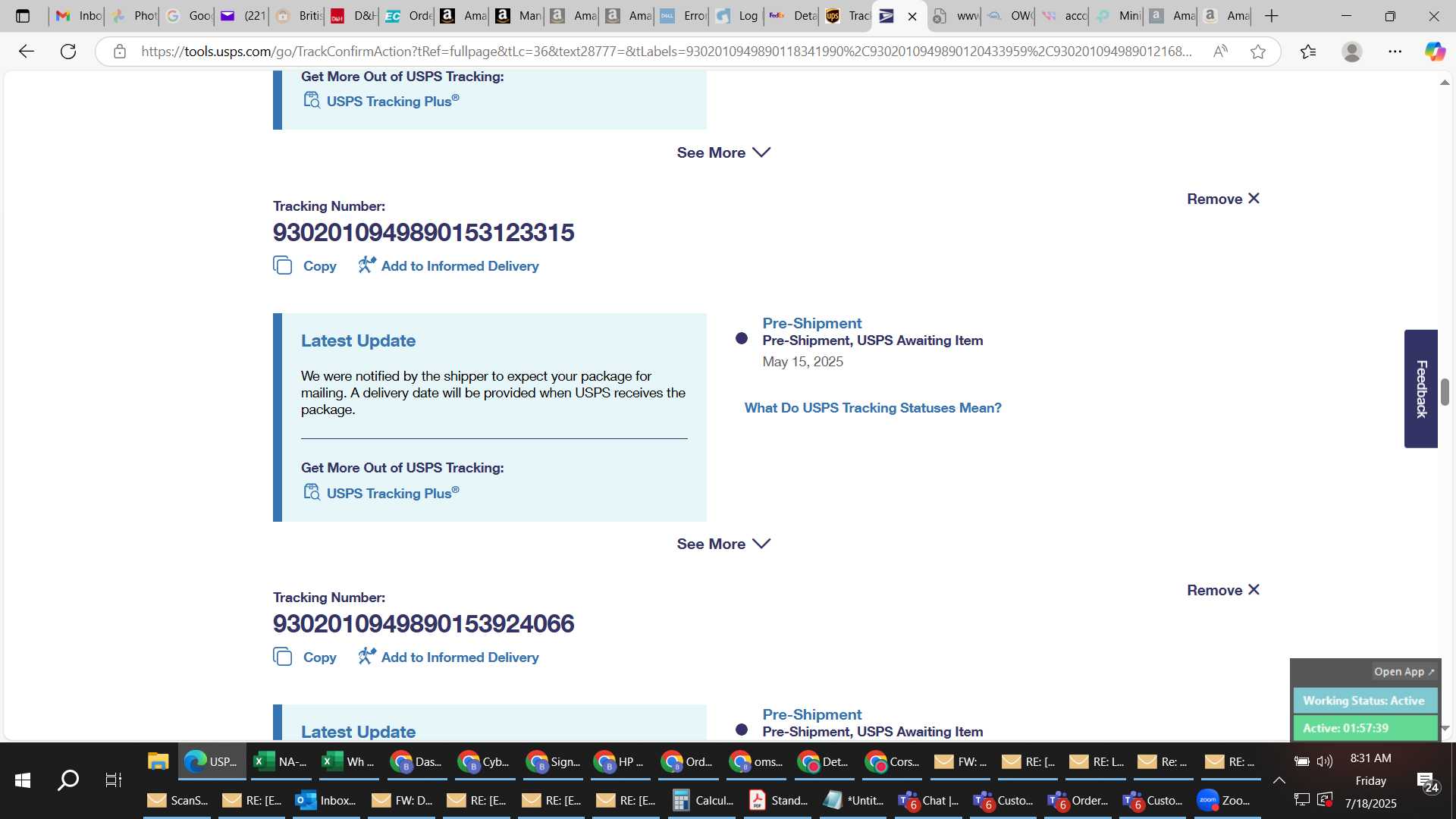Show hidden system tray icons
This screenshot has width=1456, height=819.
point(1279,780)
